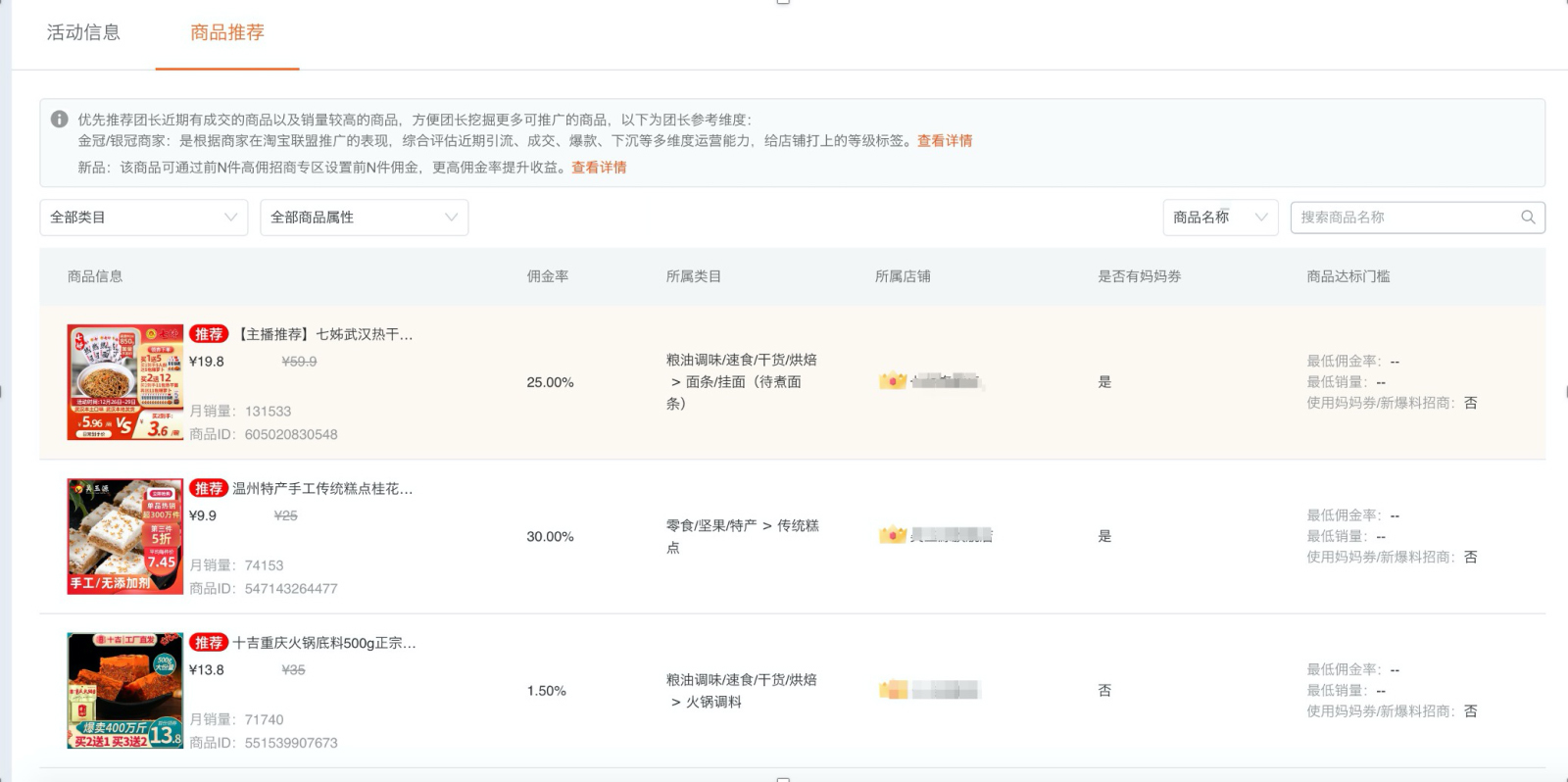This screenshot has width=1568, height=782.
Task: Open the 商品名称 search type dropdown
Action: 1219,218
